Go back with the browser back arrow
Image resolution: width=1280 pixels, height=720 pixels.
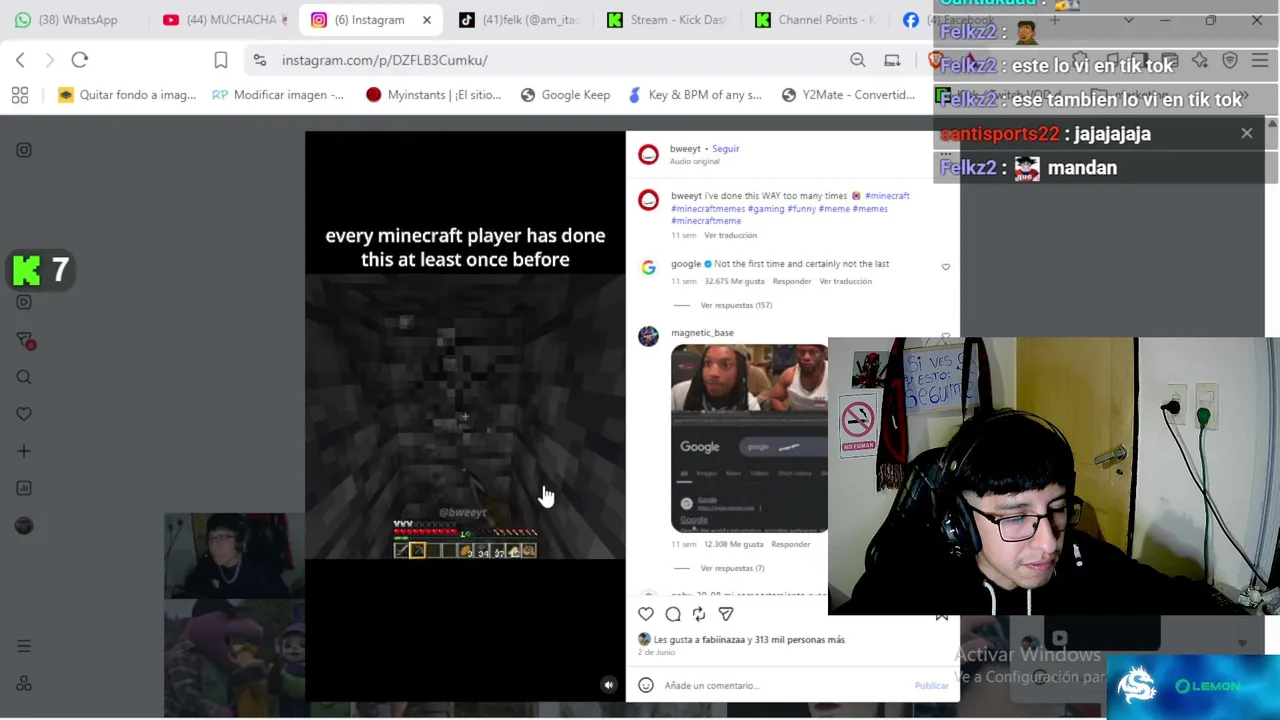point(20,60)
